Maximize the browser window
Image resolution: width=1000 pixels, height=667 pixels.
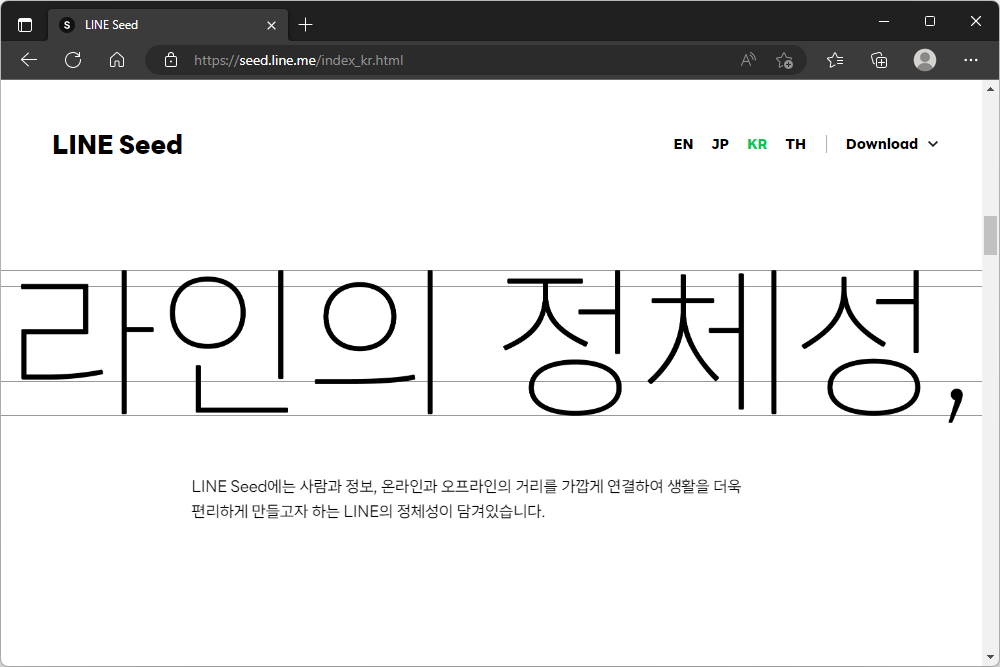pyautogui.click(x=930, y=21)
